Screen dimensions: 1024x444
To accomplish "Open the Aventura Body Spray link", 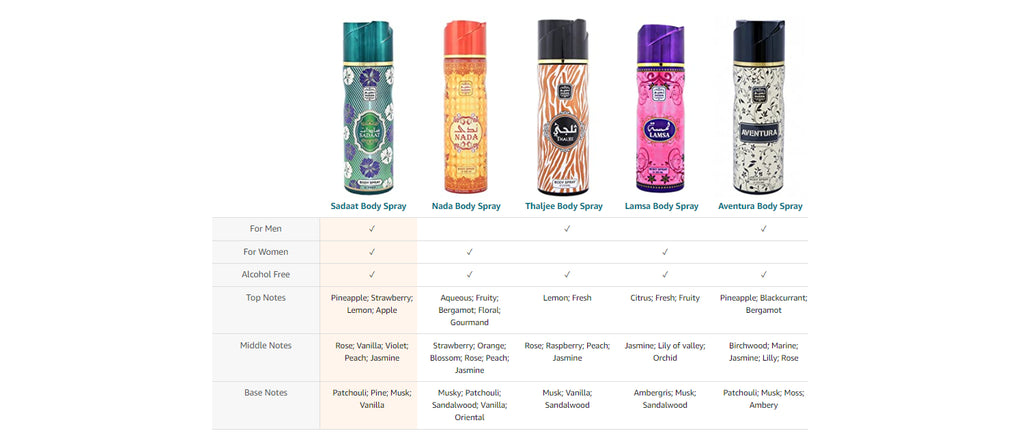I will click(x=760, y=206).
